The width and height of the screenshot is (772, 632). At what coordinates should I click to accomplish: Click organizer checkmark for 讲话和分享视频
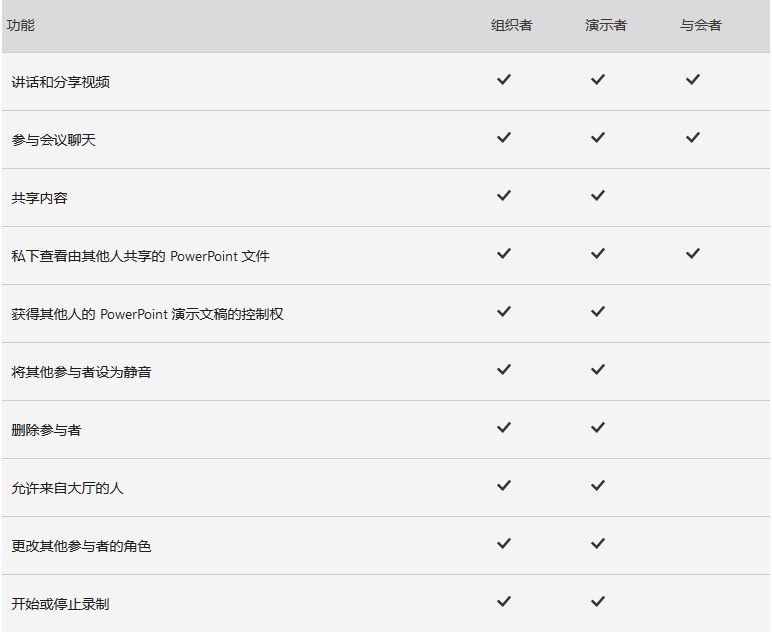[x=504, y=79]
